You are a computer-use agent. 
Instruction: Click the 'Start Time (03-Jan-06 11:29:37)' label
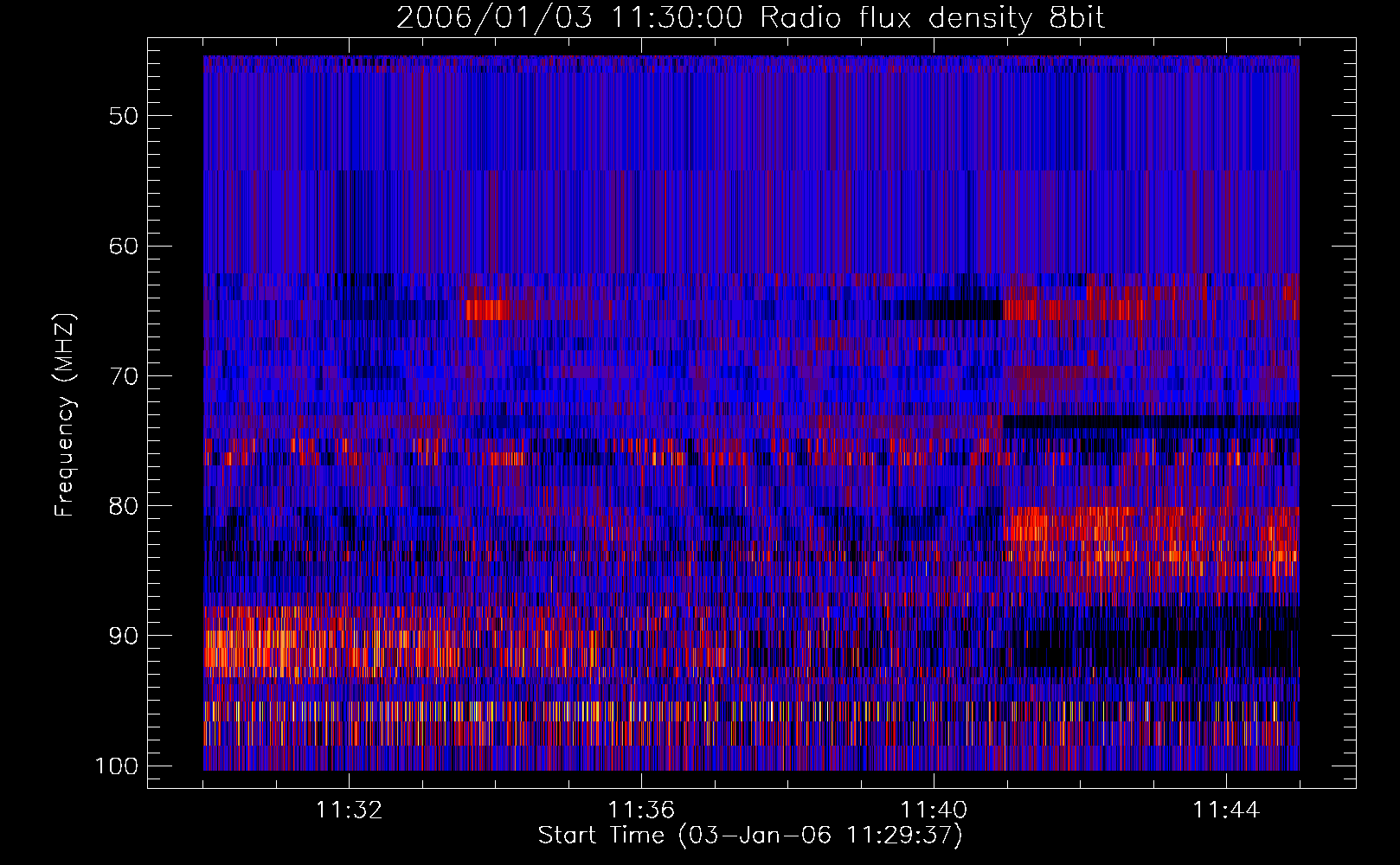[x=750, y=836]
